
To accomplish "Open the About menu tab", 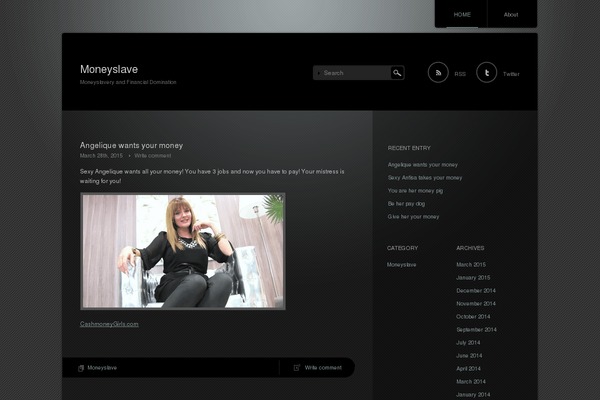I will [511, 15].
